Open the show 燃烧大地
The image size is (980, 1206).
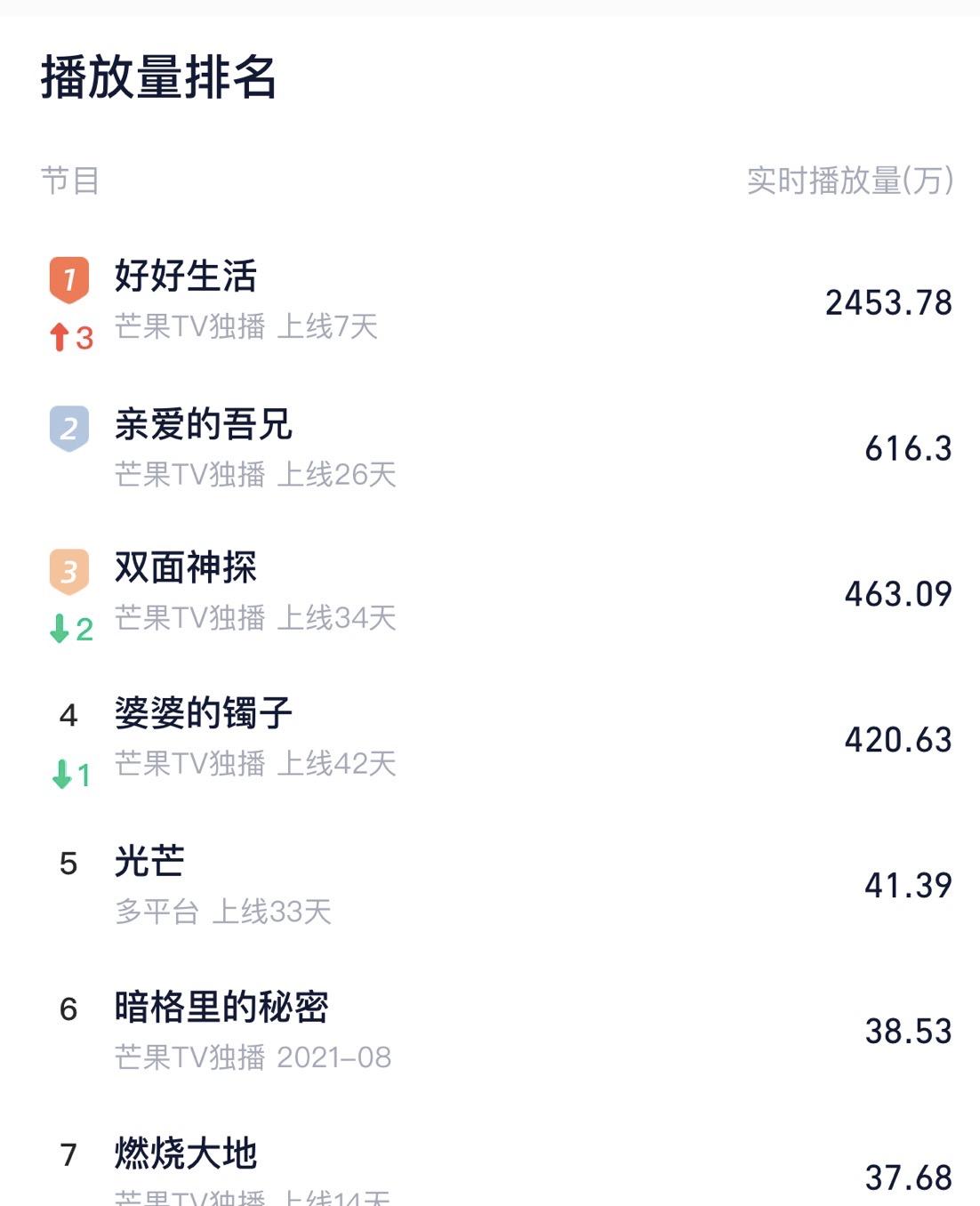[x=186, y=1154]
